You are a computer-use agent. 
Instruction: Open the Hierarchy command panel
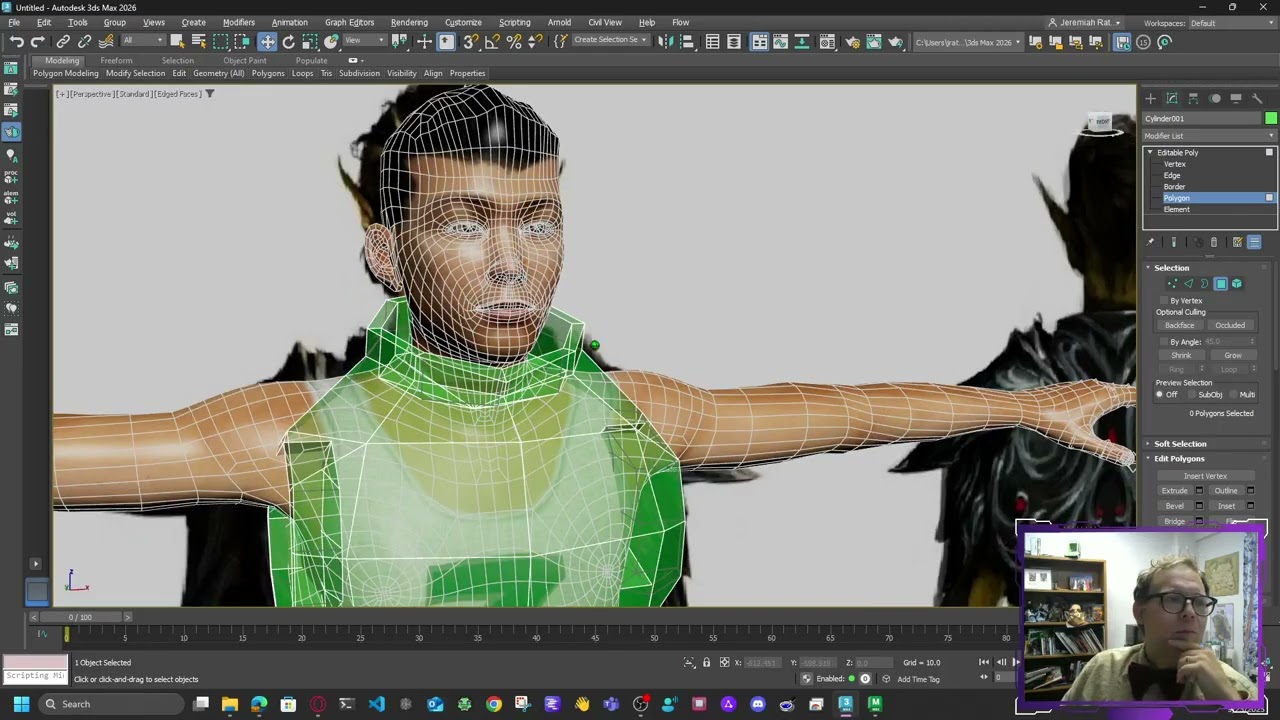1193,98
